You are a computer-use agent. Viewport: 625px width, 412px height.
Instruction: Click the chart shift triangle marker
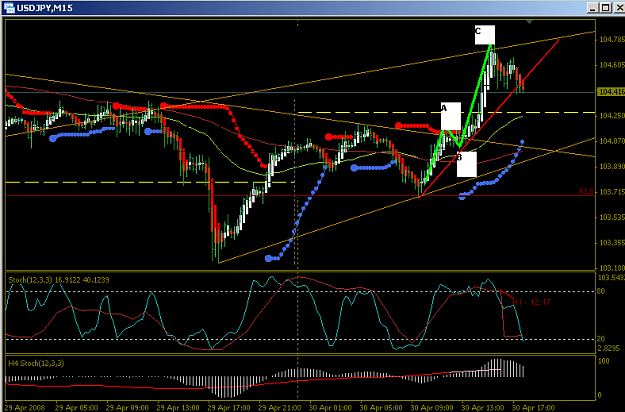pyautogui.click(x=529, y=22)
